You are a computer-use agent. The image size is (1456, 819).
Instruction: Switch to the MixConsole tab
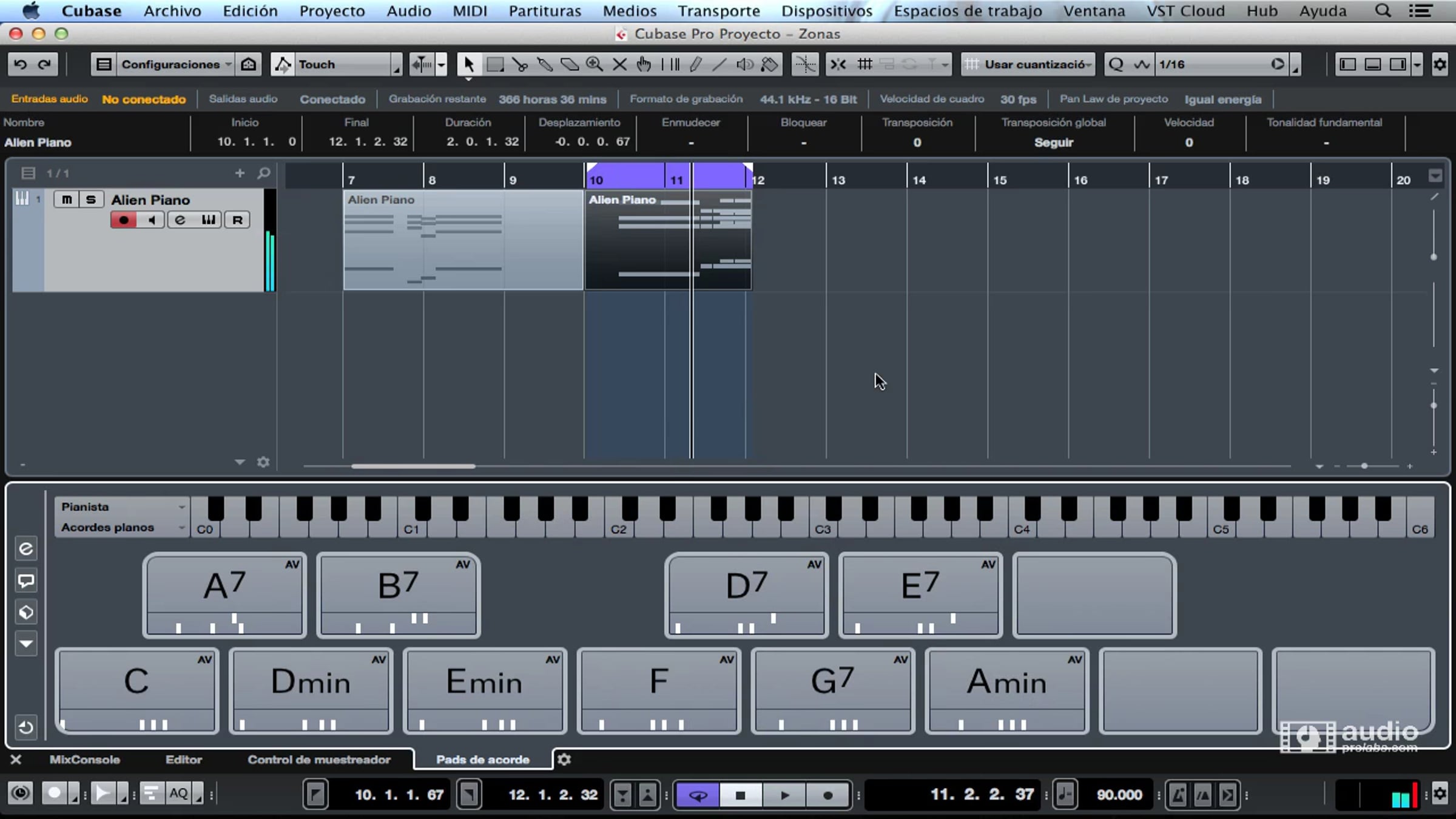coord(84,760)
